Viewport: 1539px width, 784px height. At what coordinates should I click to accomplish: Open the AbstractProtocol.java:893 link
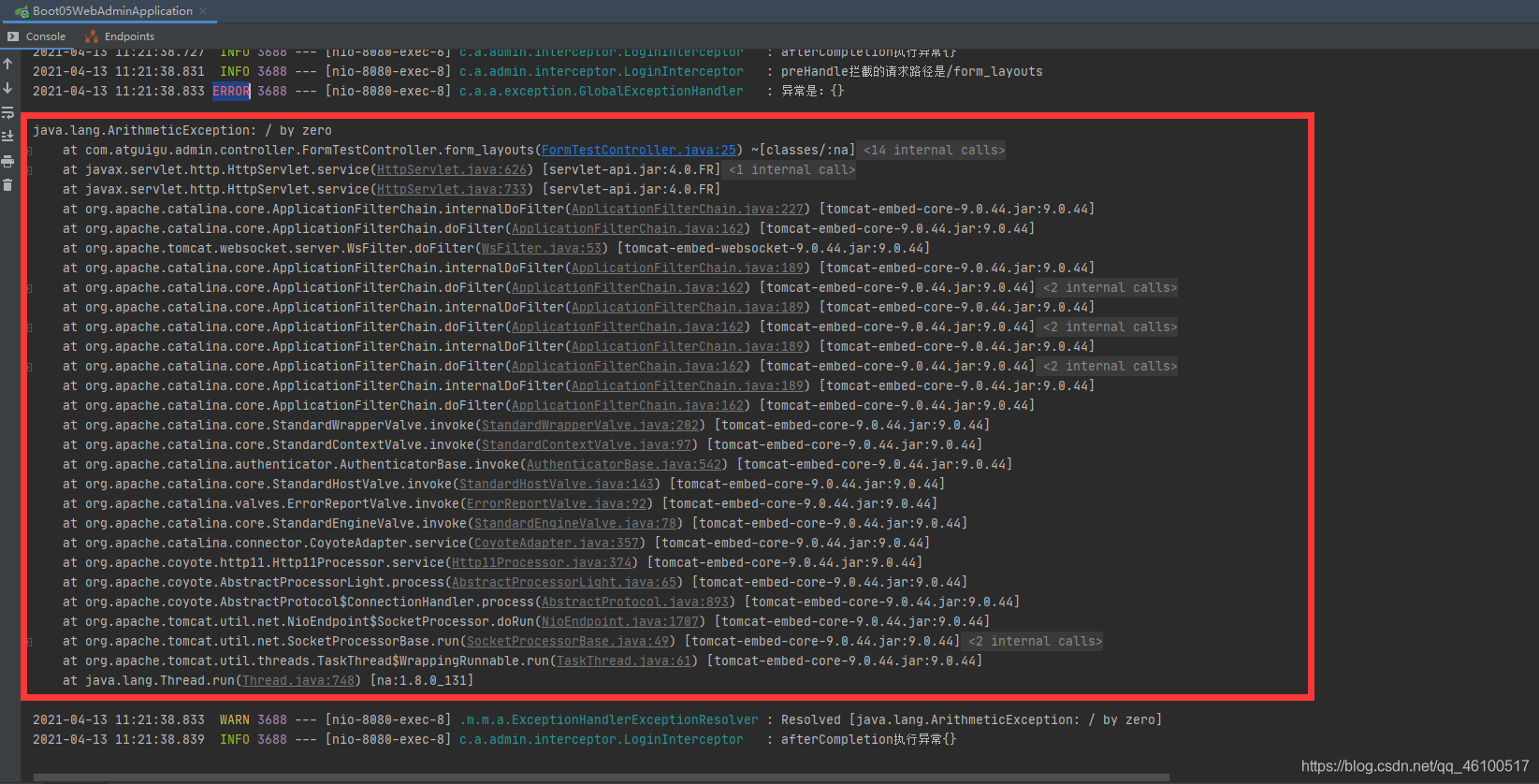point(635,602)
